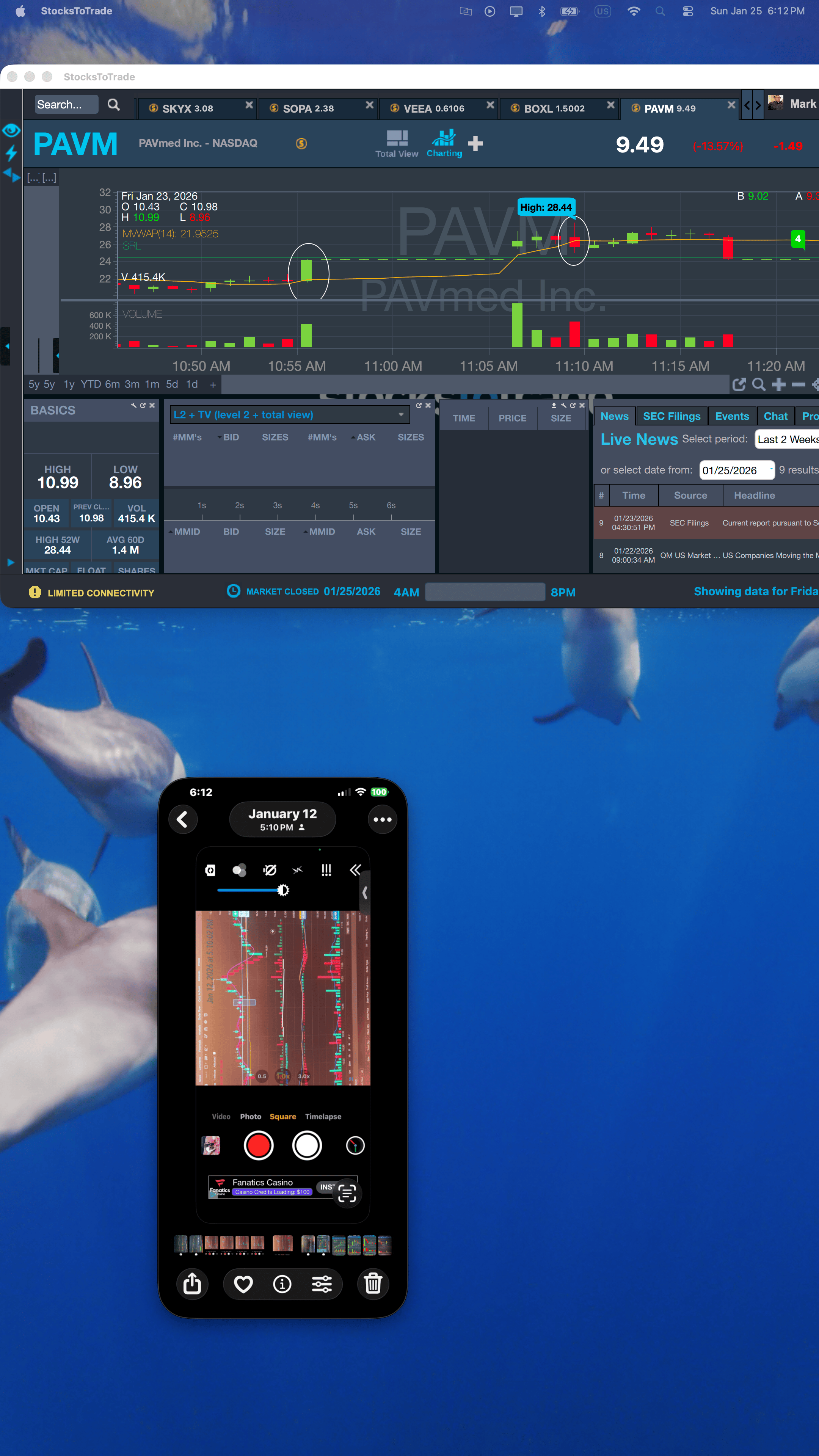The height and width of the screenshot is (1456, 819).
Task: Open the Charting icon
Action: [444, 138]
